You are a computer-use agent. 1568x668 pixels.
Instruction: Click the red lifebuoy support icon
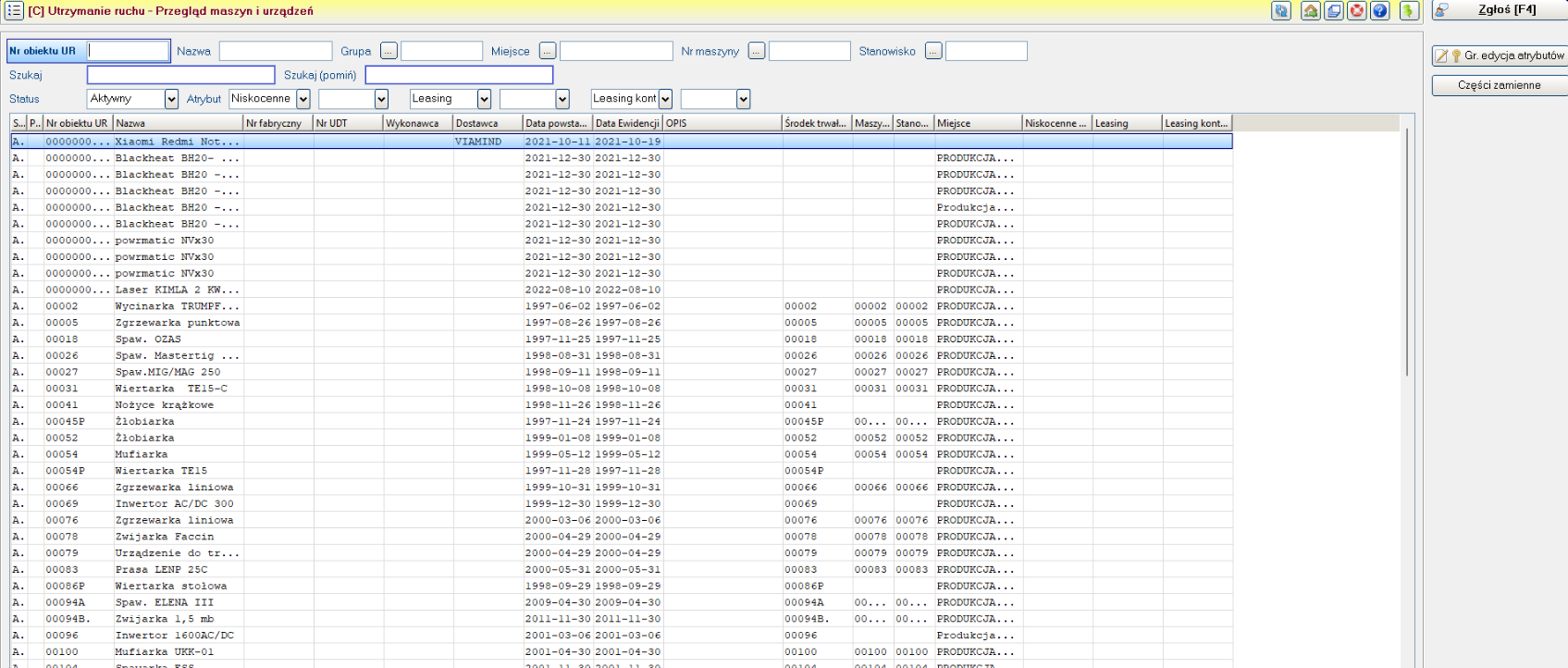(x=1357, y=11)
